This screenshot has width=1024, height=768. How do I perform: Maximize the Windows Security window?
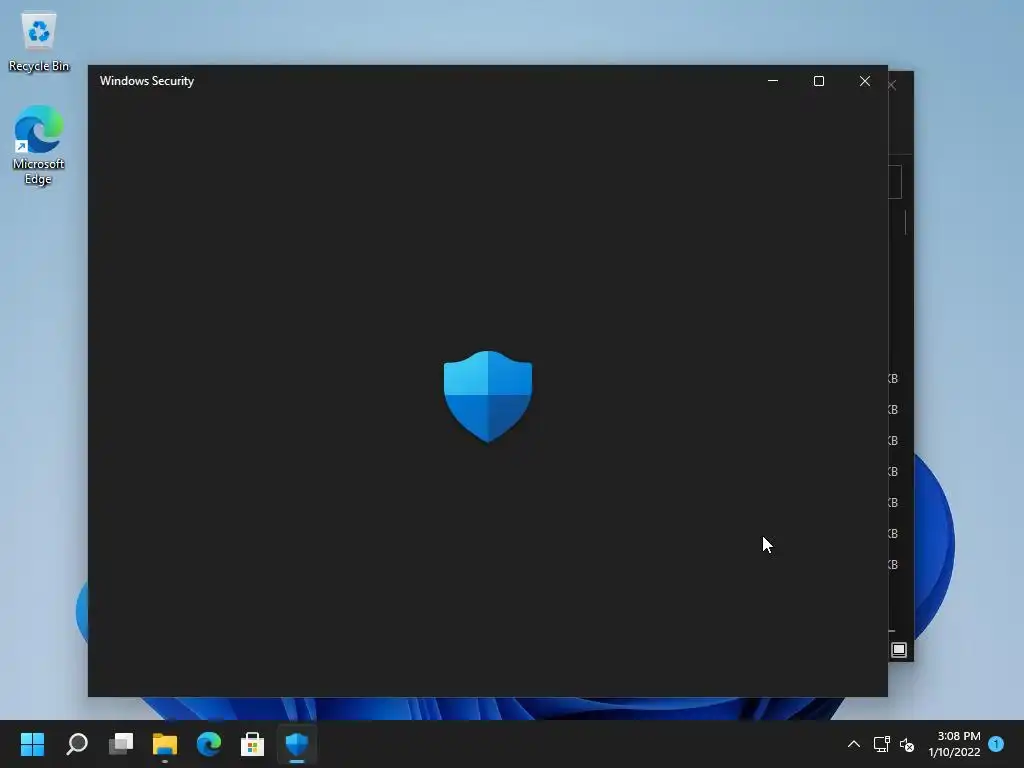click(819, 81)
